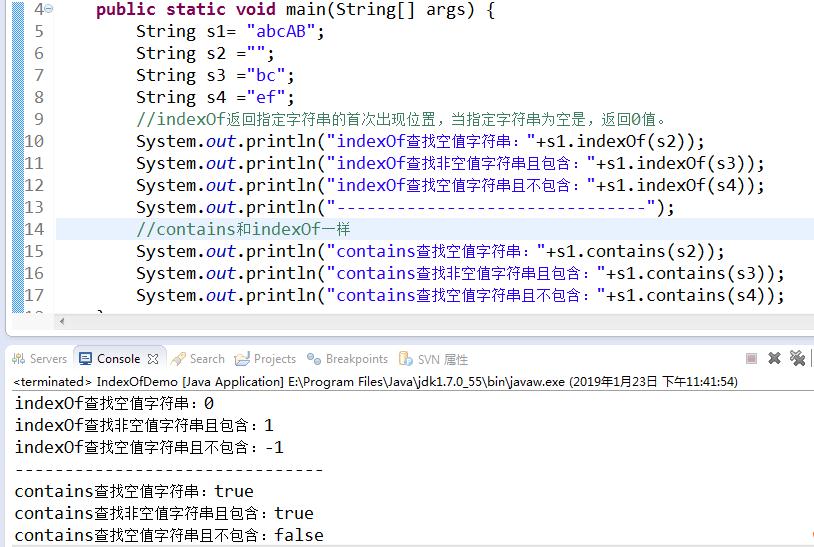Click s1.indexOf(s2) on line 10
Image resolution: width=814 pixels, height=547 pixels.
tap(615, 141)
